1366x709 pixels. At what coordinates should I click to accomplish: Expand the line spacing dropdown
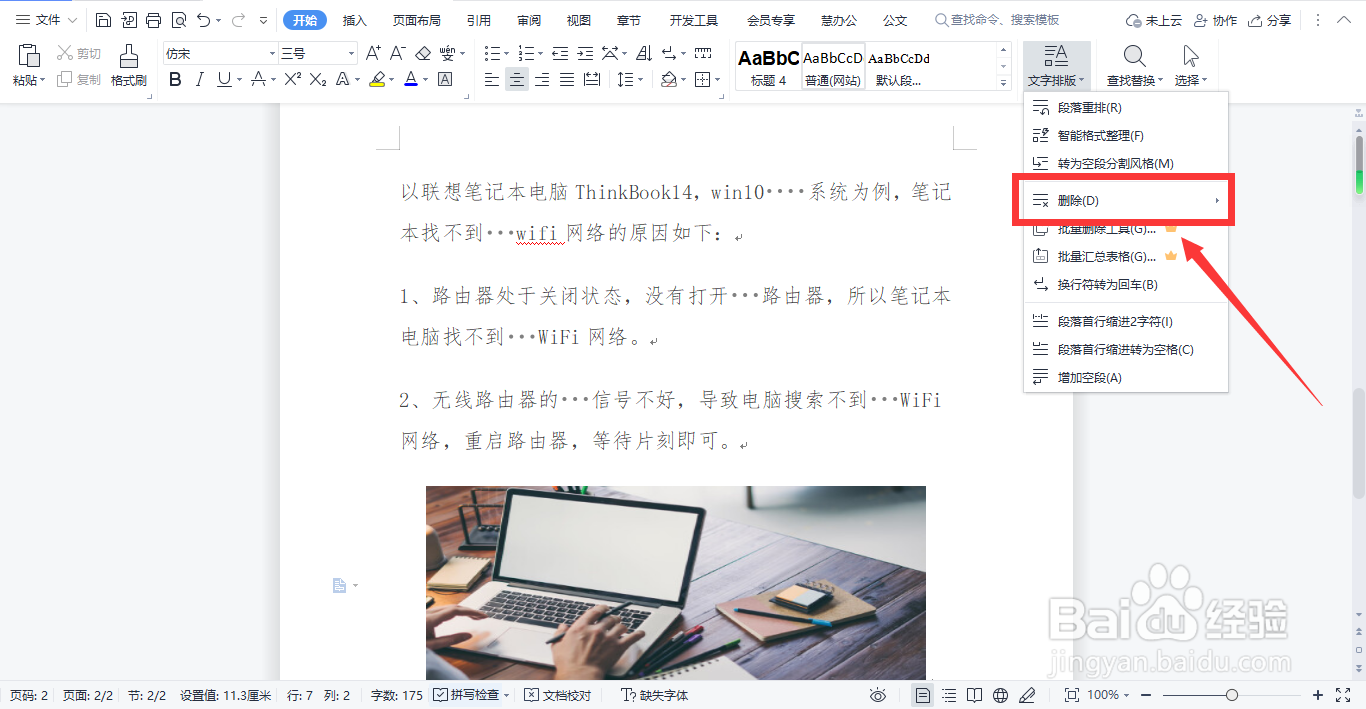tap(640, 80)
